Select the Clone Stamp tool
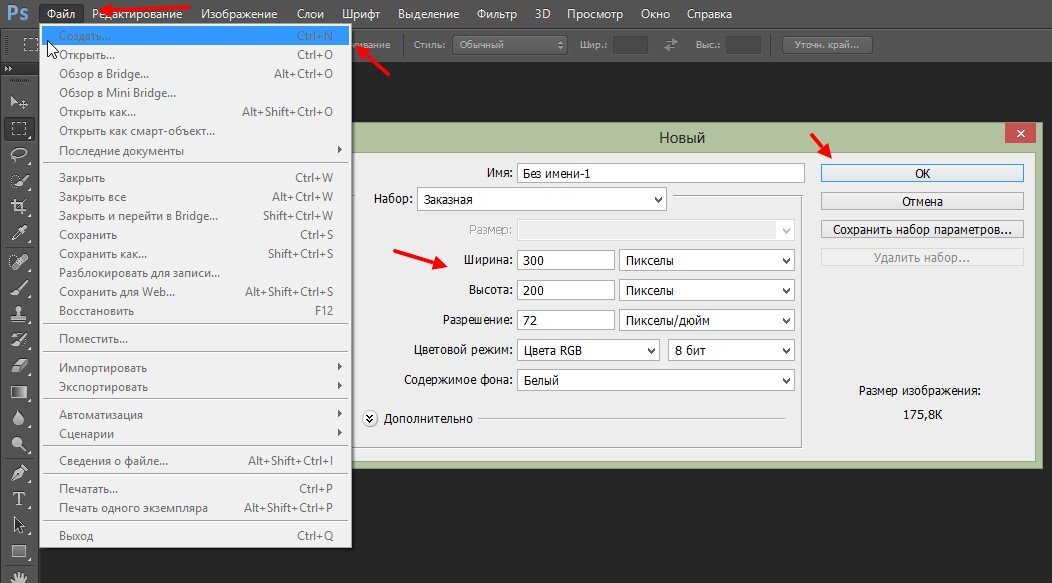Screen dimensions: 1052x583 pyautogui.click(x=19, y=314)
